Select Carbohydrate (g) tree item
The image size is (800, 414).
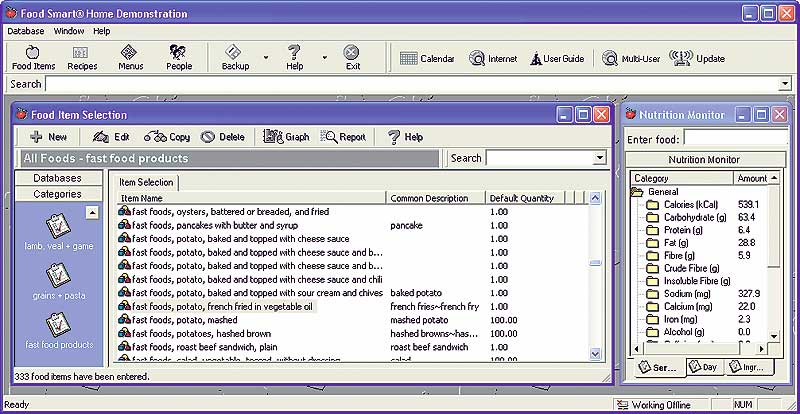[695, 217]
